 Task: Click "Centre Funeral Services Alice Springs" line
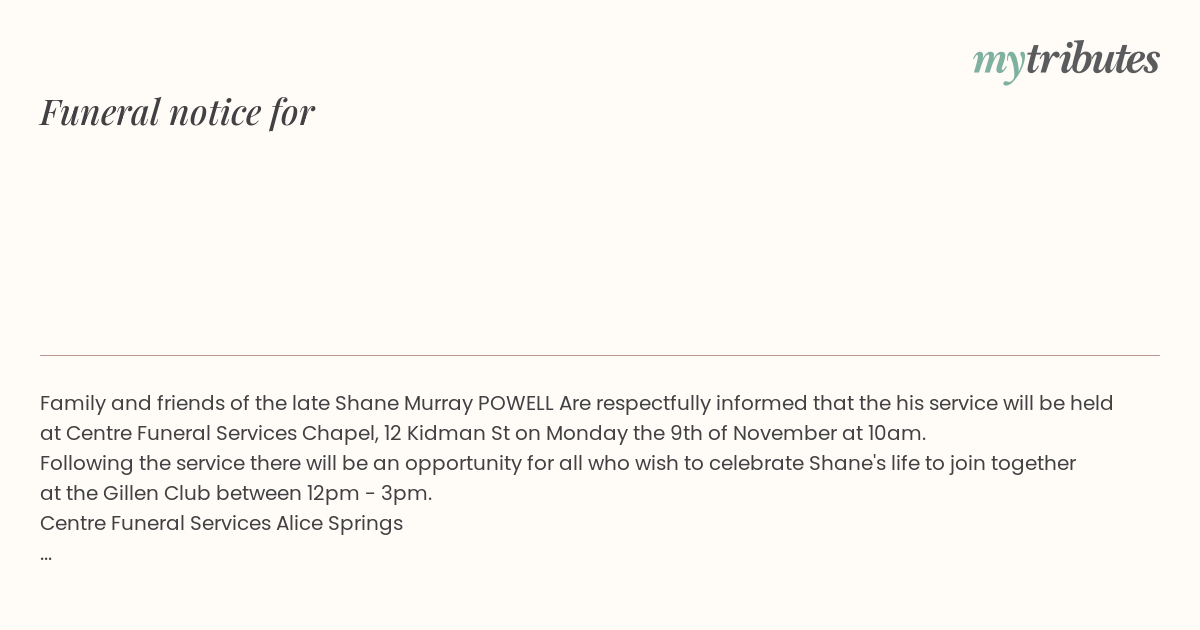pos(221,523)
